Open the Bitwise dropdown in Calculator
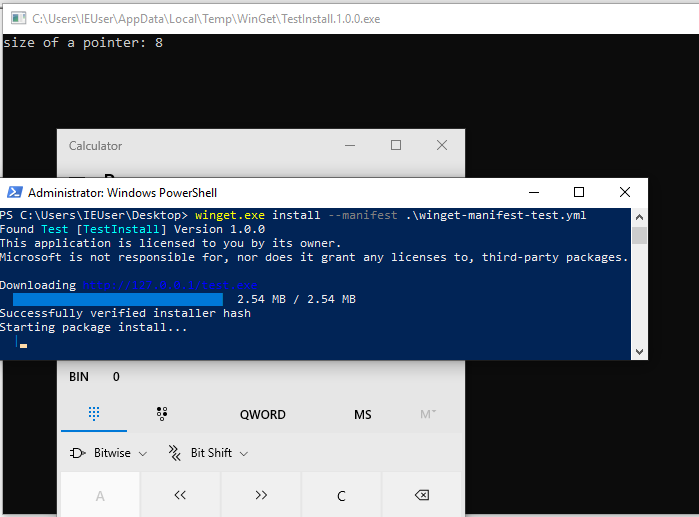The width and height of the screenshot is (699, 517). (108, 453)
